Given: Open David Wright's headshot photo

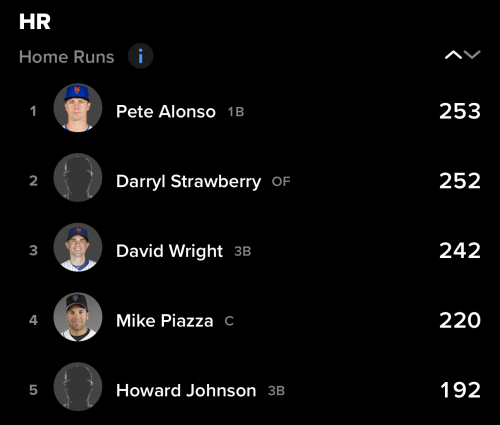Looking at the screenshot, I should 78,247.
